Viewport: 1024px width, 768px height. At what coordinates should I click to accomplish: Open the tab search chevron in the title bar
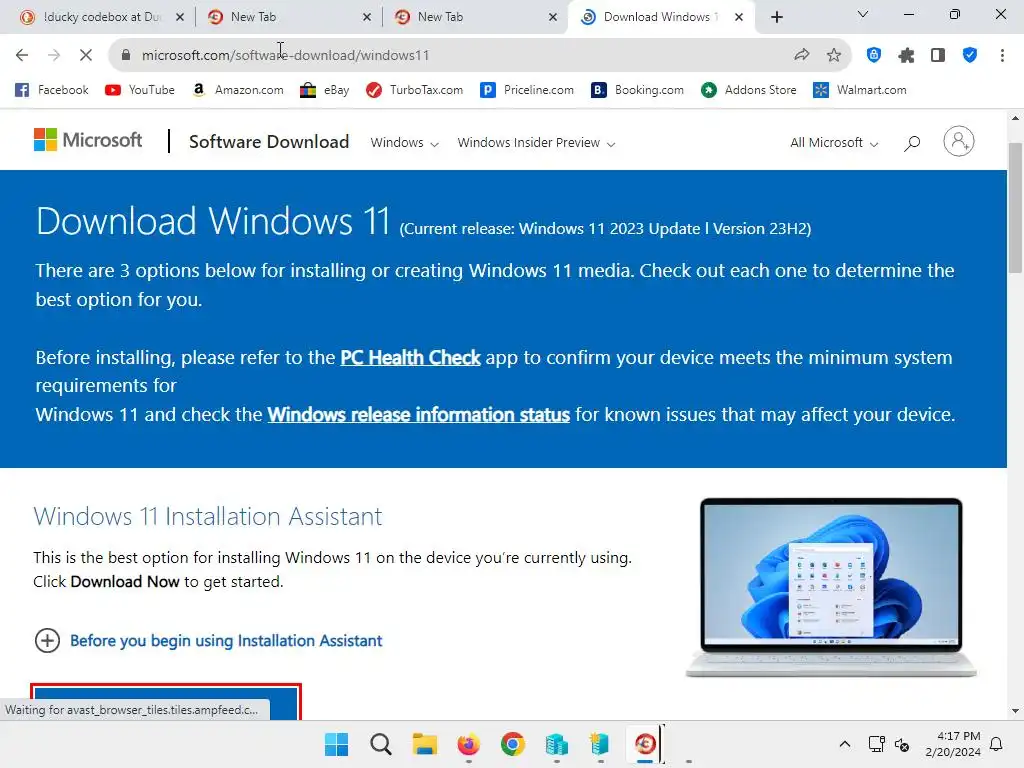863,14
